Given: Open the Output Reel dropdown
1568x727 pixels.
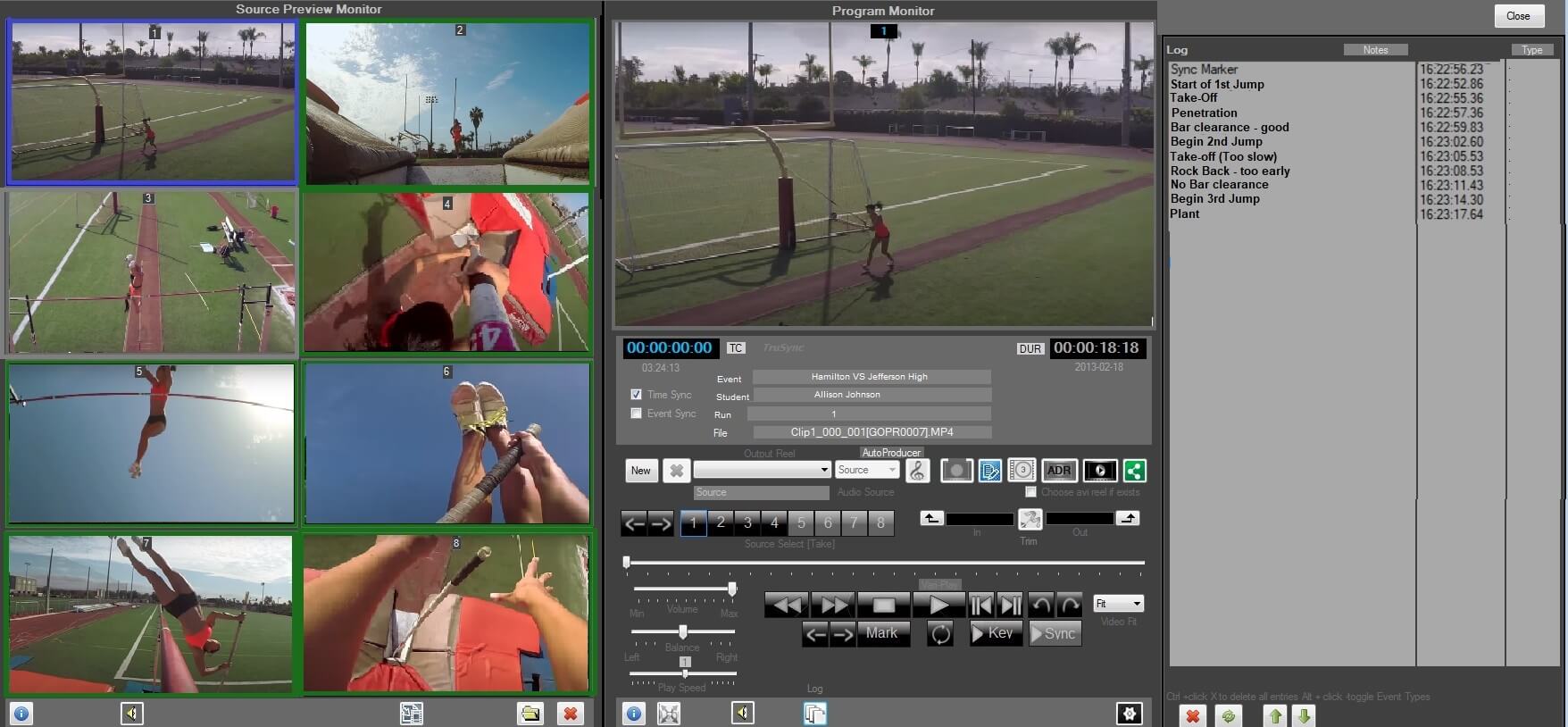Looking at the screenshot, I should [x=824, y=470].
